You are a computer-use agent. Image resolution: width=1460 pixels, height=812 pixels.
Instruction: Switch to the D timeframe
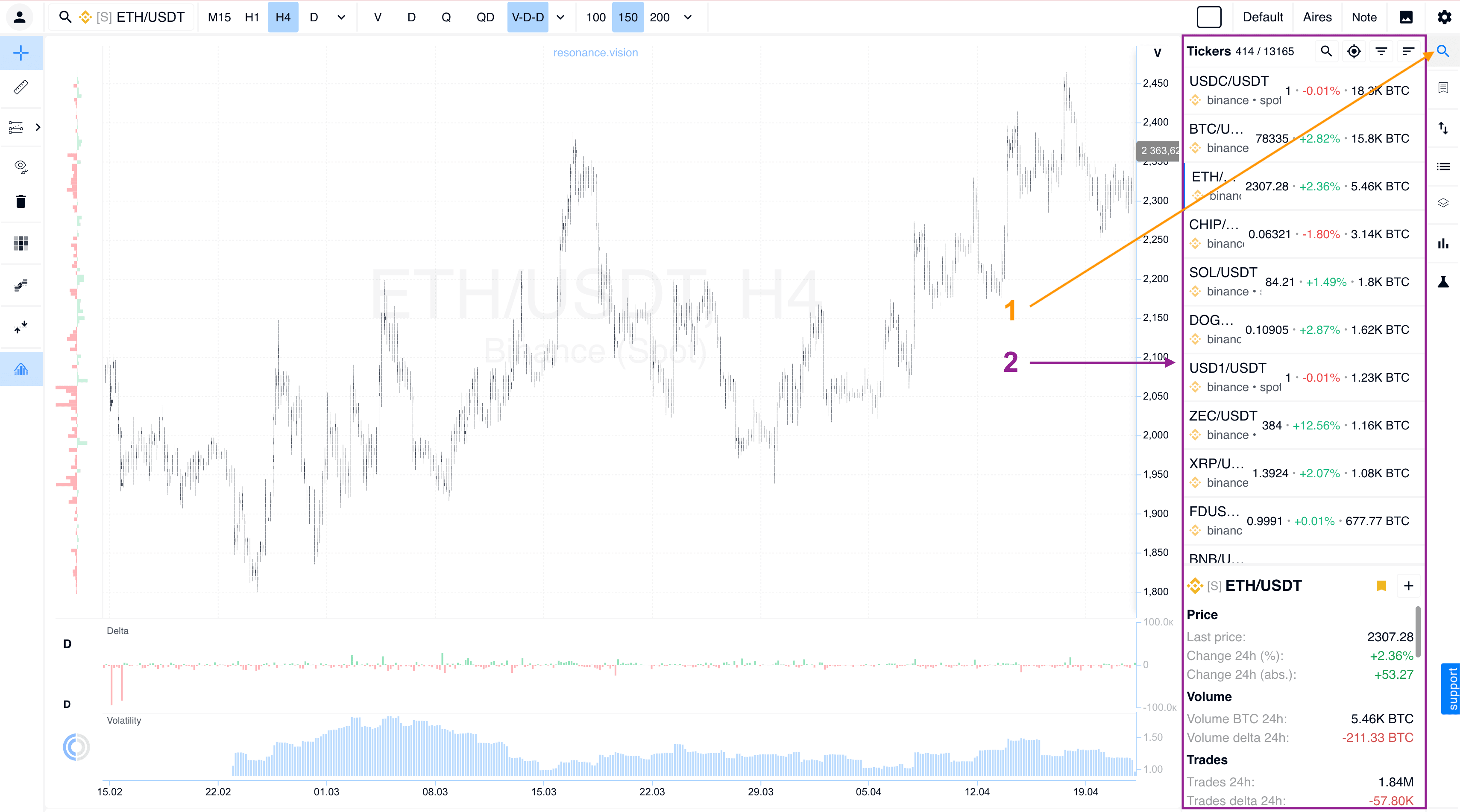coord(314,17)
